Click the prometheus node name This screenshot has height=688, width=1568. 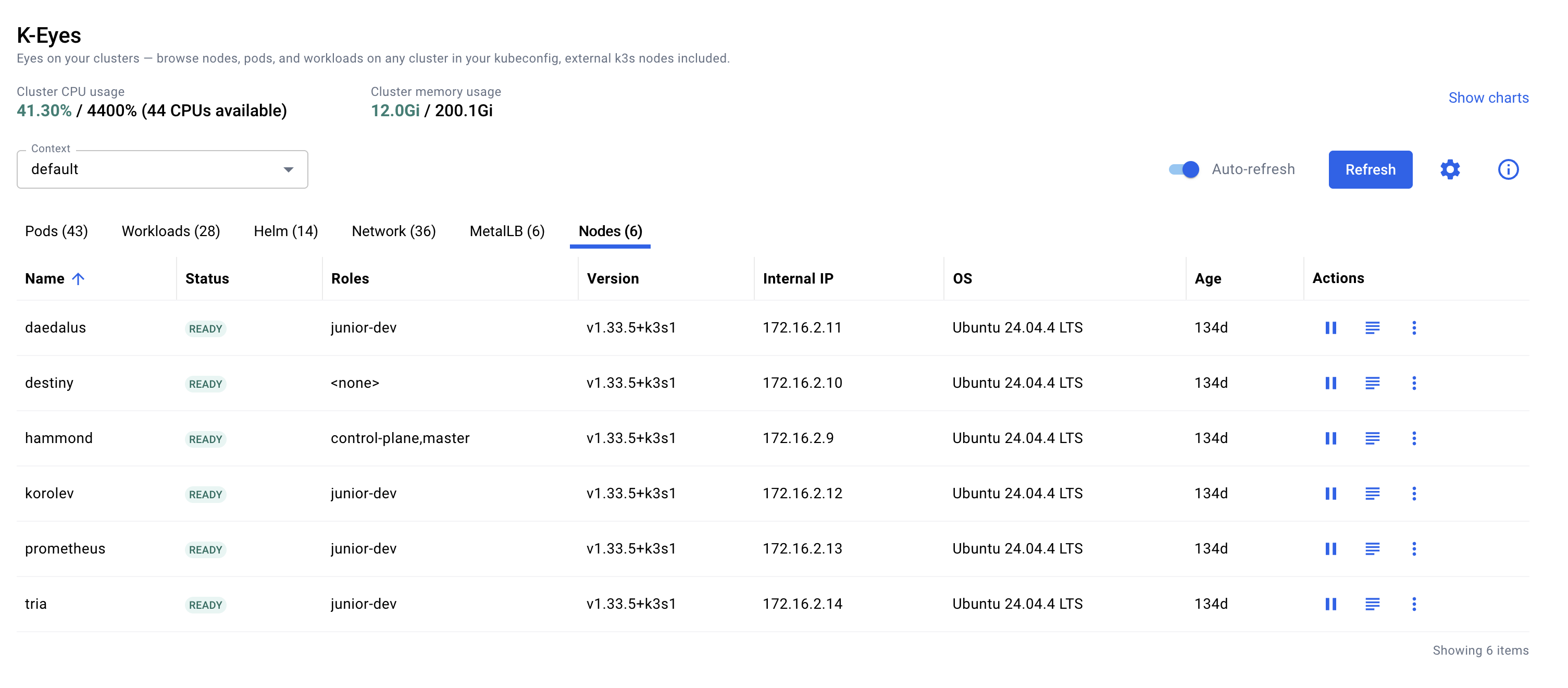click(x=65, y=549)
